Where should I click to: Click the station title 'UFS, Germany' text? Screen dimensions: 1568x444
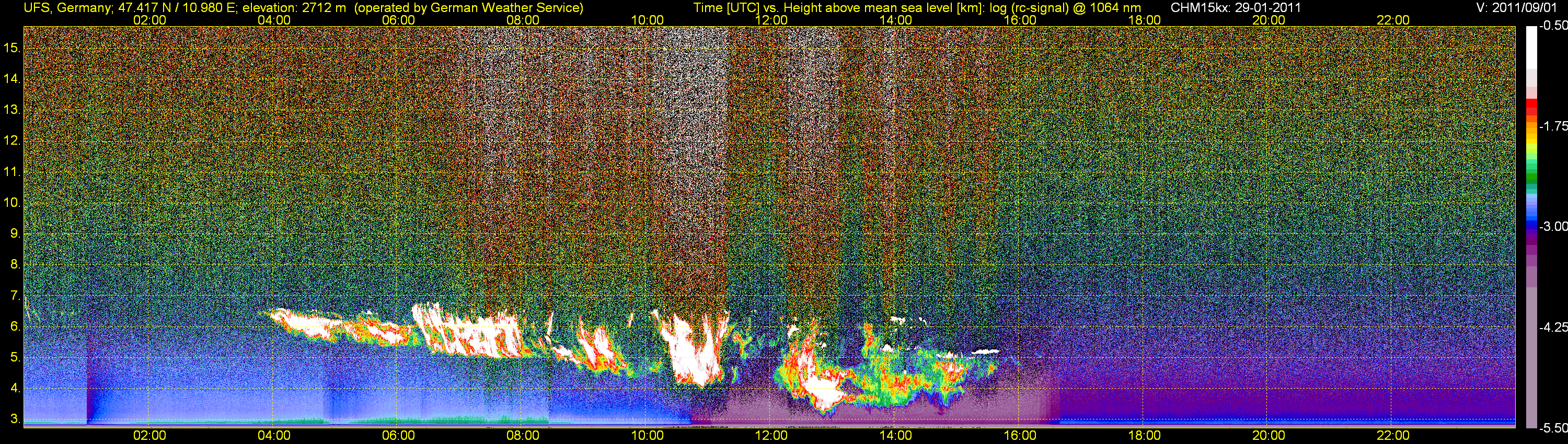67,7
